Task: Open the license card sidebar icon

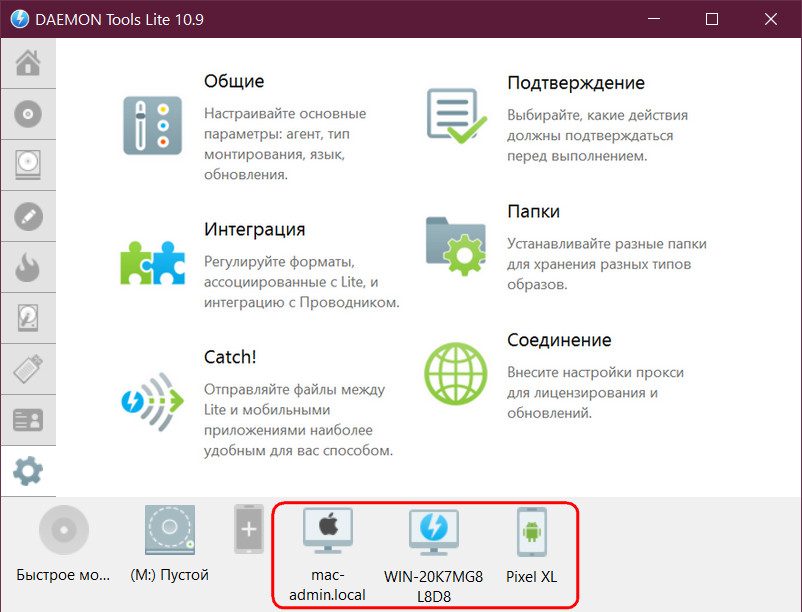Action: pos(28,420)
